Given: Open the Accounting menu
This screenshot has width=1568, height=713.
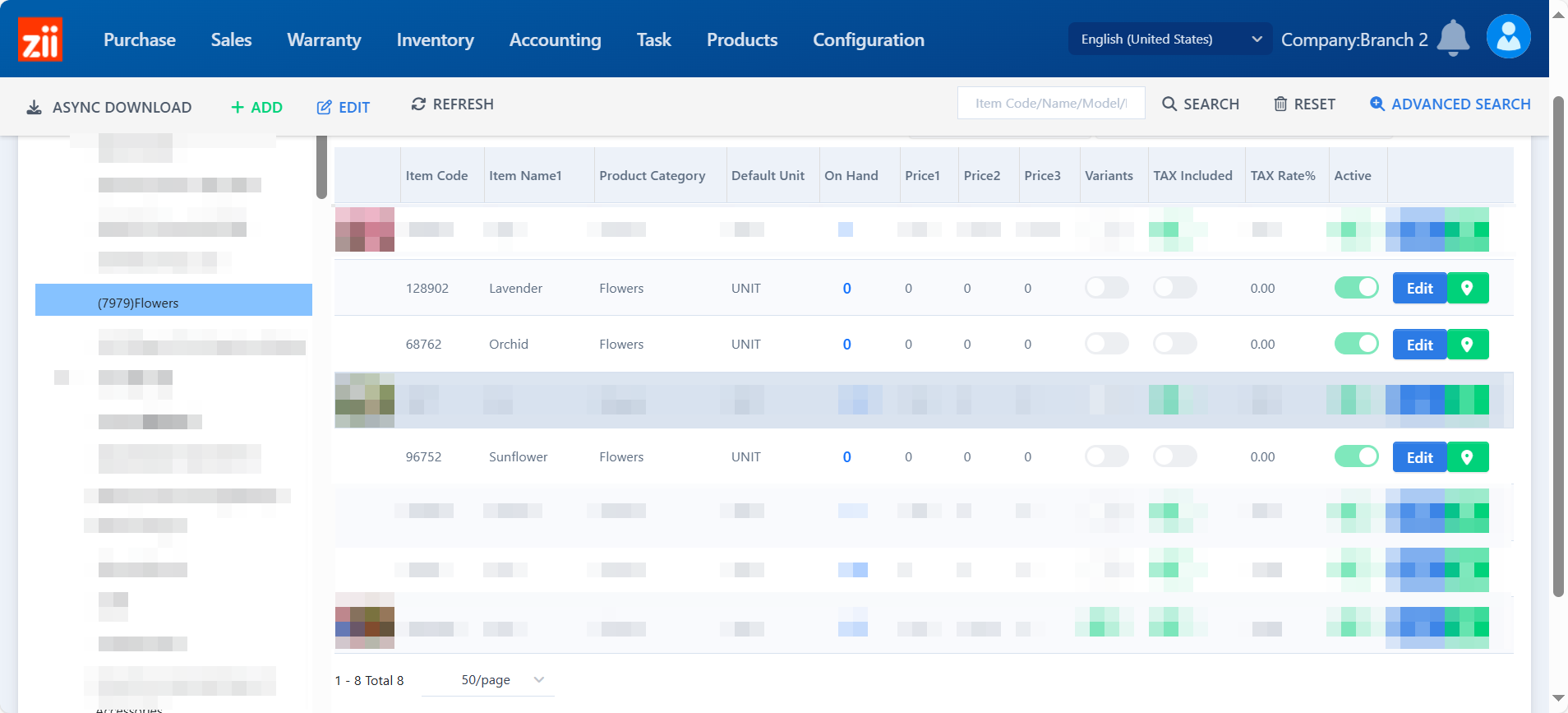Looking at the screenshot, I should tap(555, 39).
